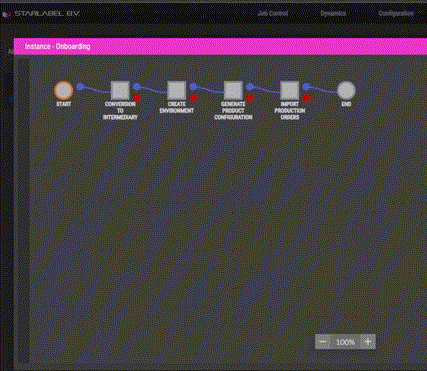Zoom out with the minus button

pyautogui.click(x=323, y=342)
